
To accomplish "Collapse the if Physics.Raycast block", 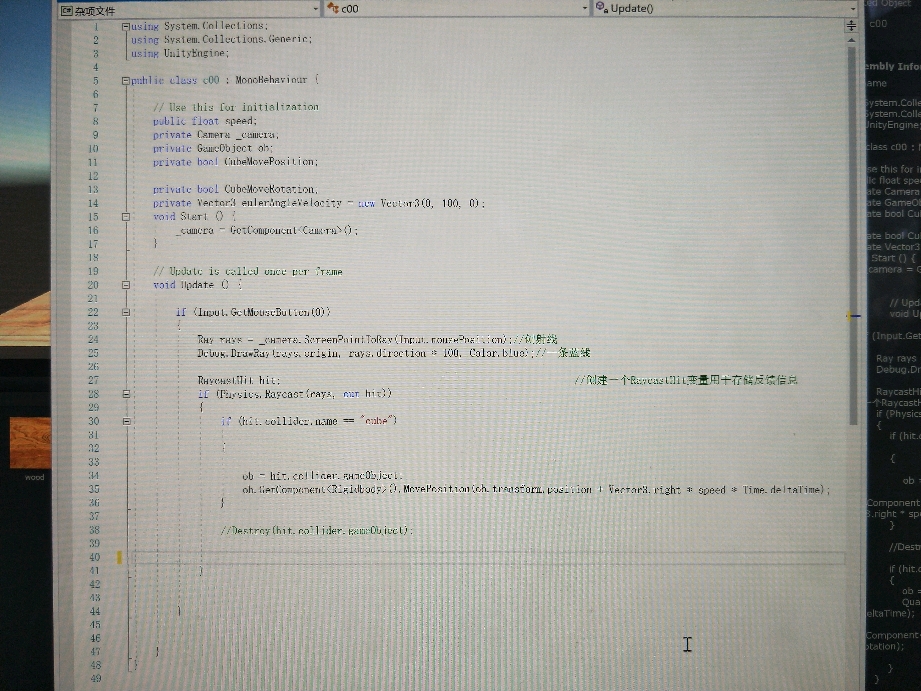I will (126, 394).
